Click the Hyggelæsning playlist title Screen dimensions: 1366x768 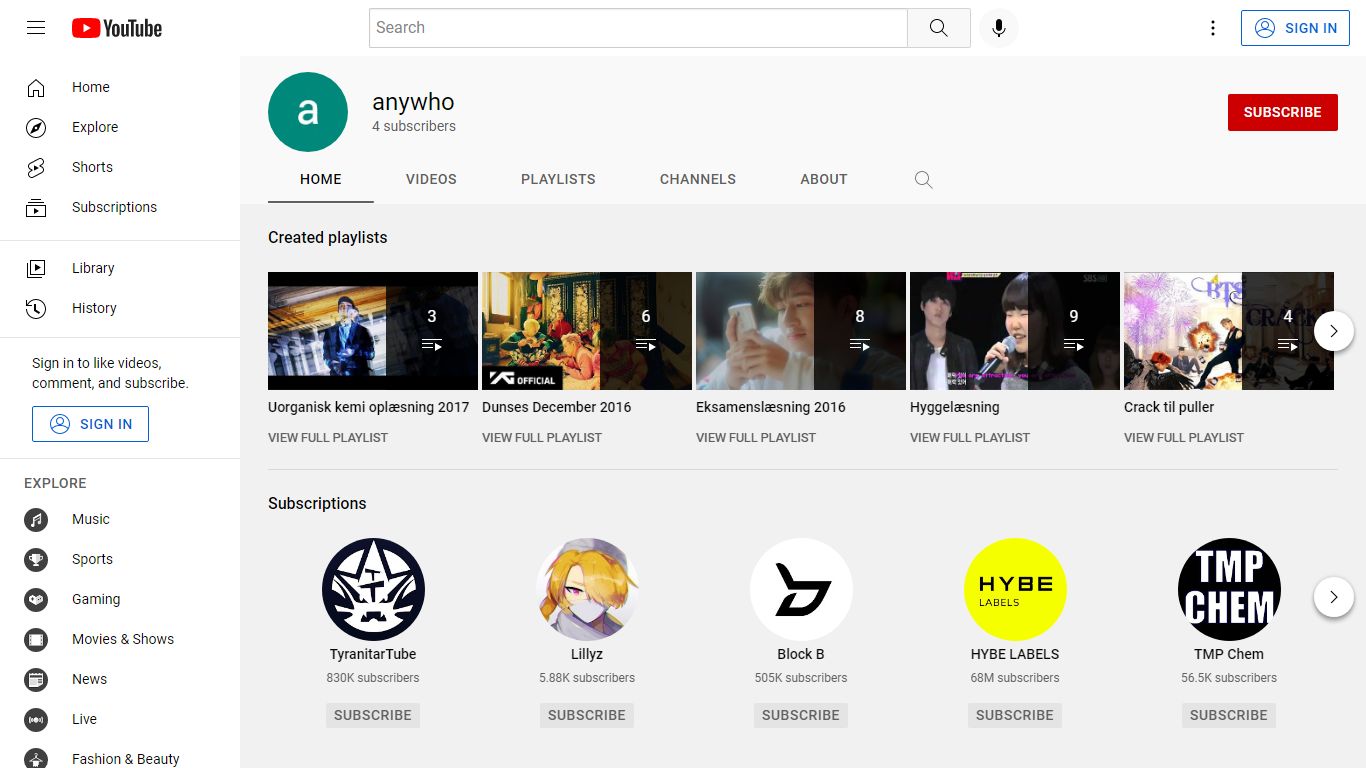coord(955,408)
